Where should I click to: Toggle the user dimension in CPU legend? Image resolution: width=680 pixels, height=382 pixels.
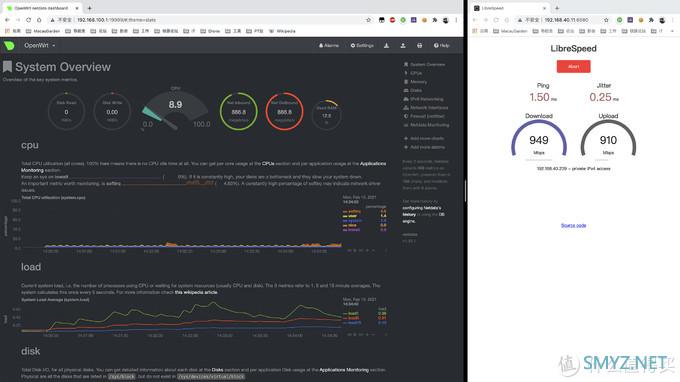[350, 216]
